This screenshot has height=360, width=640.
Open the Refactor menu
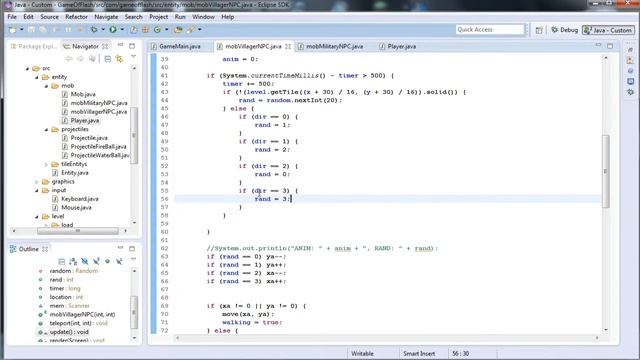coord(76,17)
